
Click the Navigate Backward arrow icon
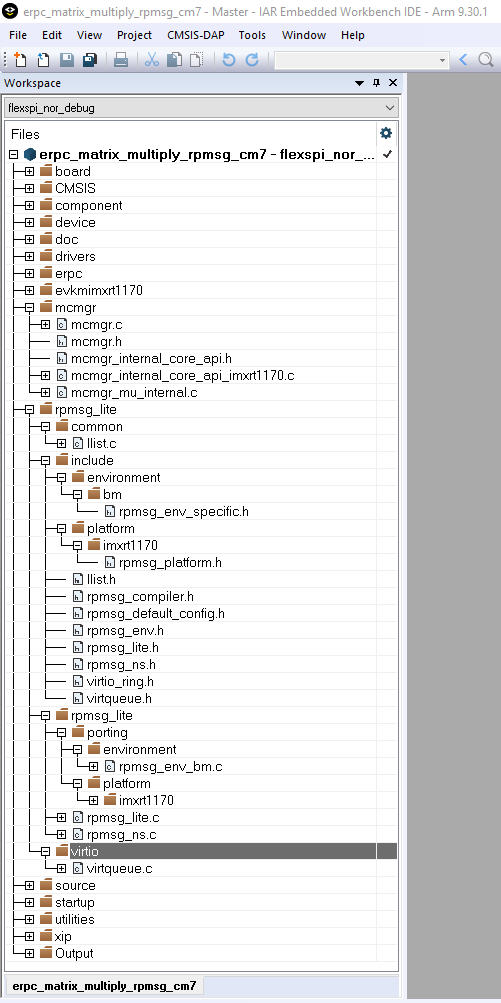pyautogui.click(x=463, y=60)
